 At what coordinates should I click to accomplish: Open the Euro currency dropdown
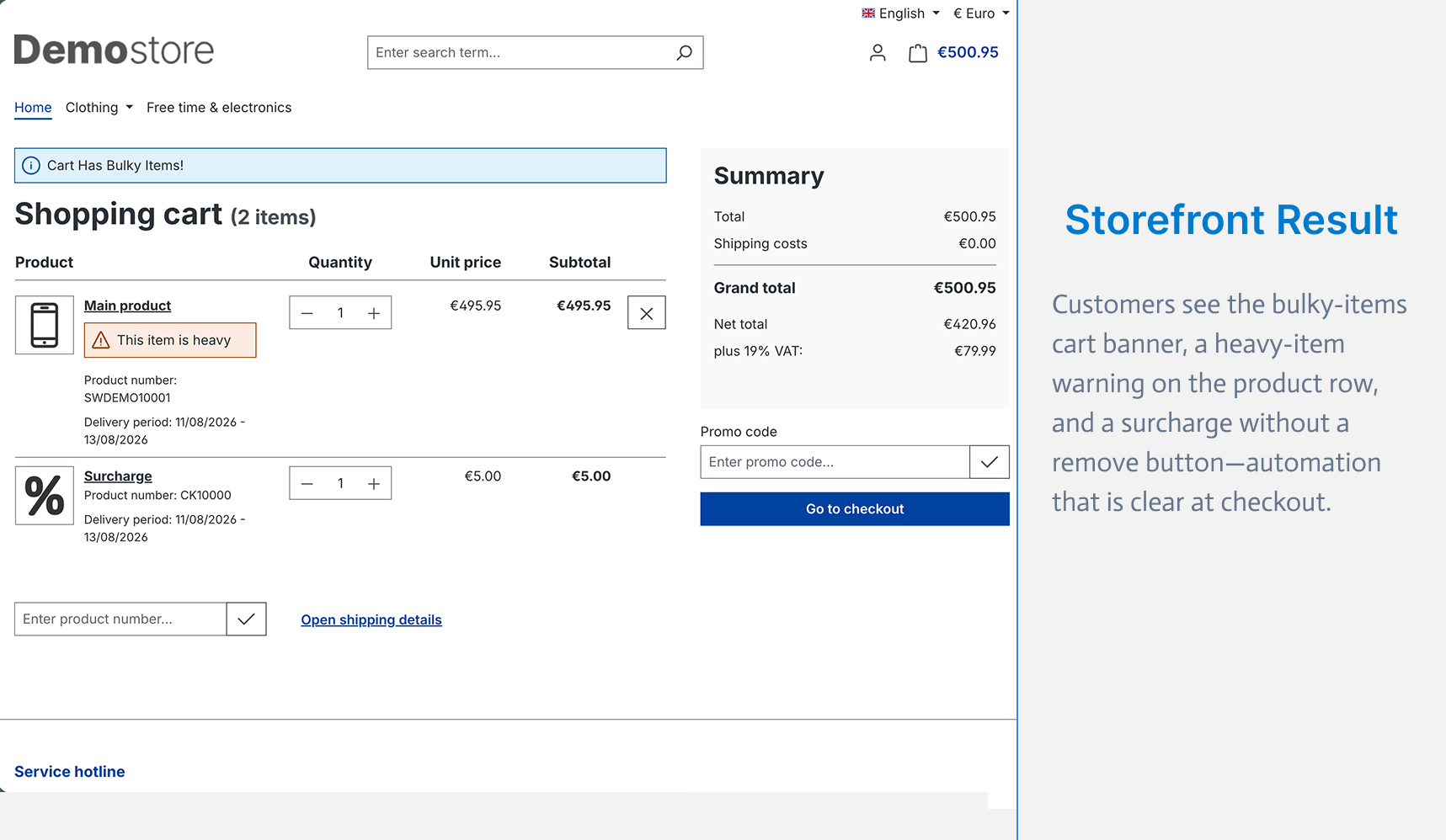point(981,13)
